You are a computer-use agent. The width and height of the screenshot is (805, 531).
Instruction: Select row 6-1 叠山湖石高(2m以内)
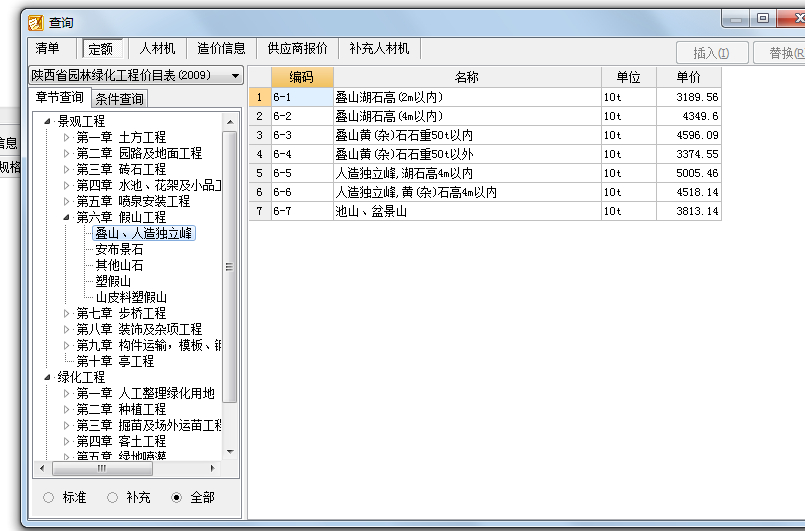point(485,97)
